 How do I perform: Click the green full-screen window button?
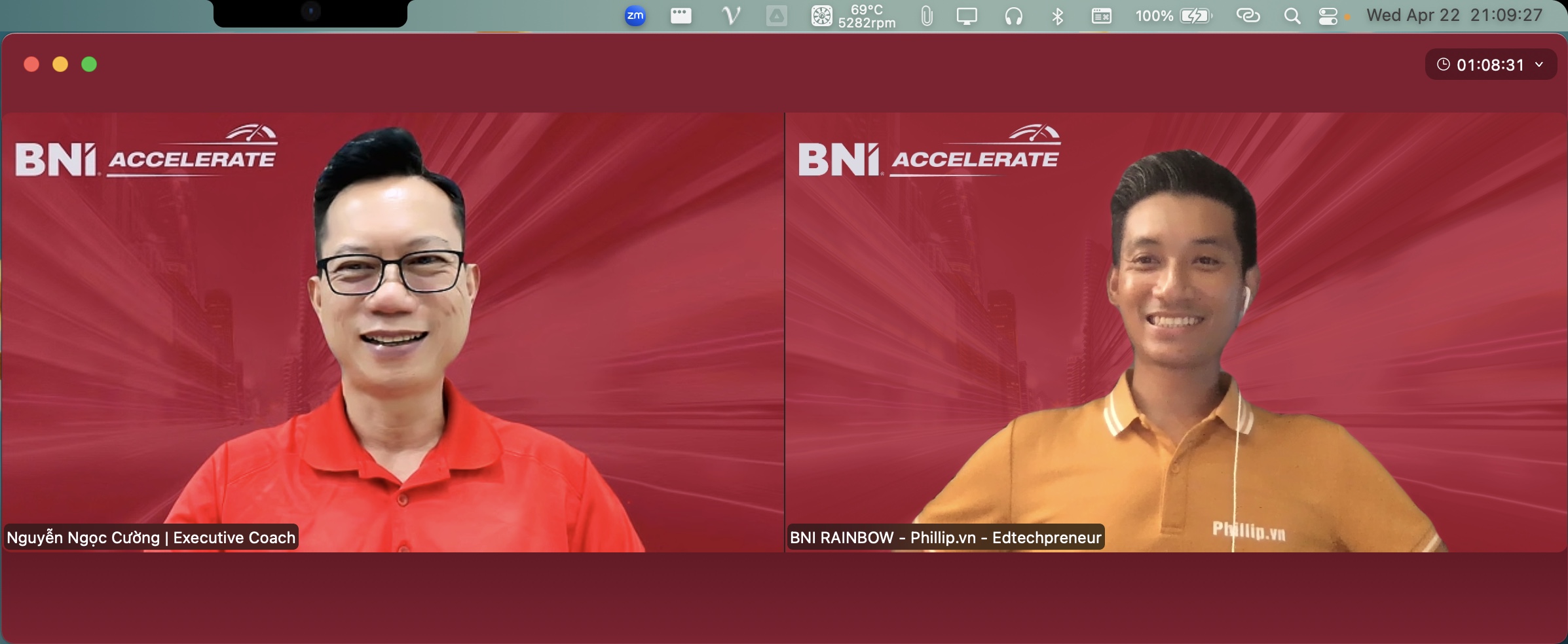click(x=89, y=64)
